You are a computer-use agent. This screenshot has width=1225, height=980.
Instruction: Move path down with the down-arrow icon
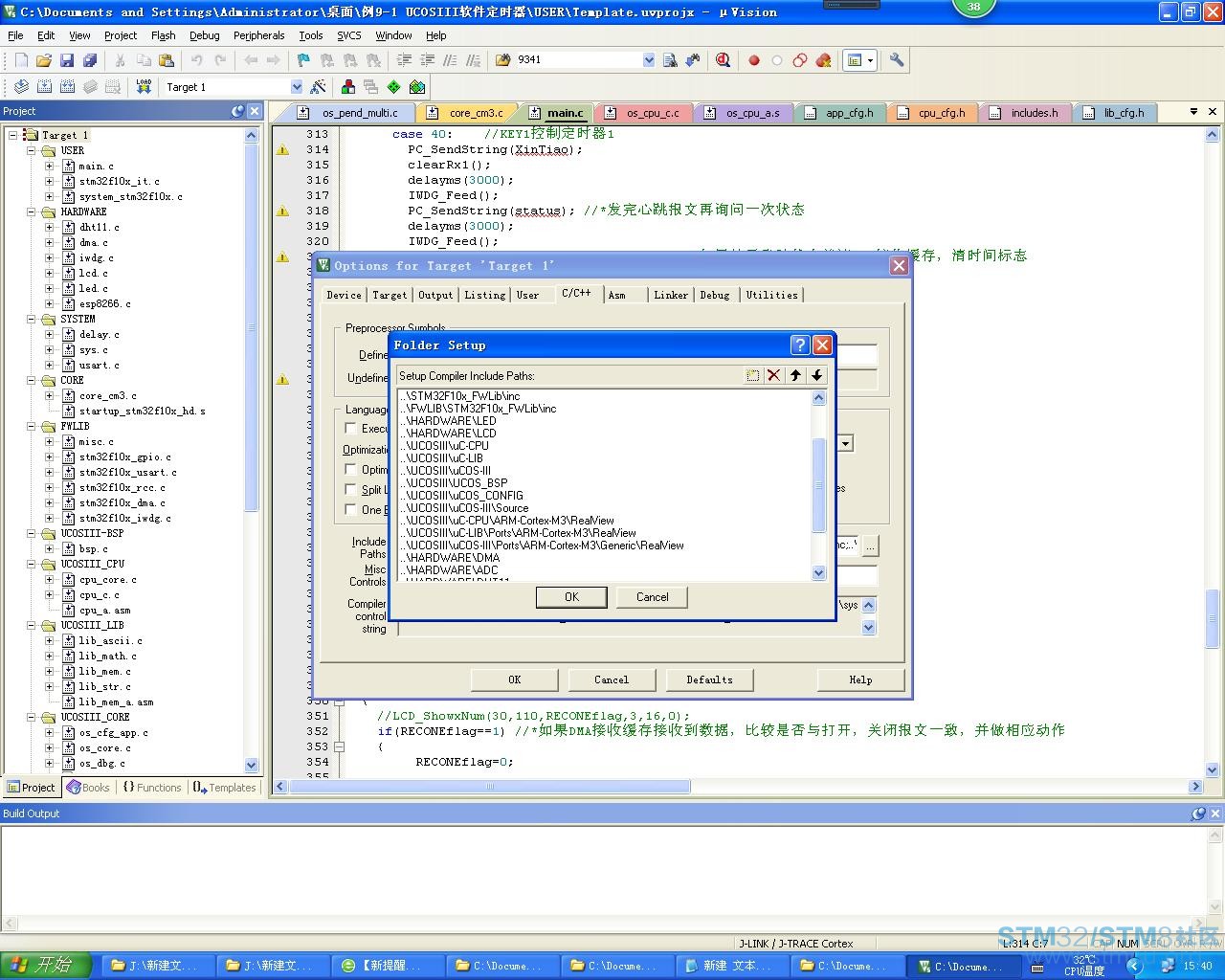[816, 375]
